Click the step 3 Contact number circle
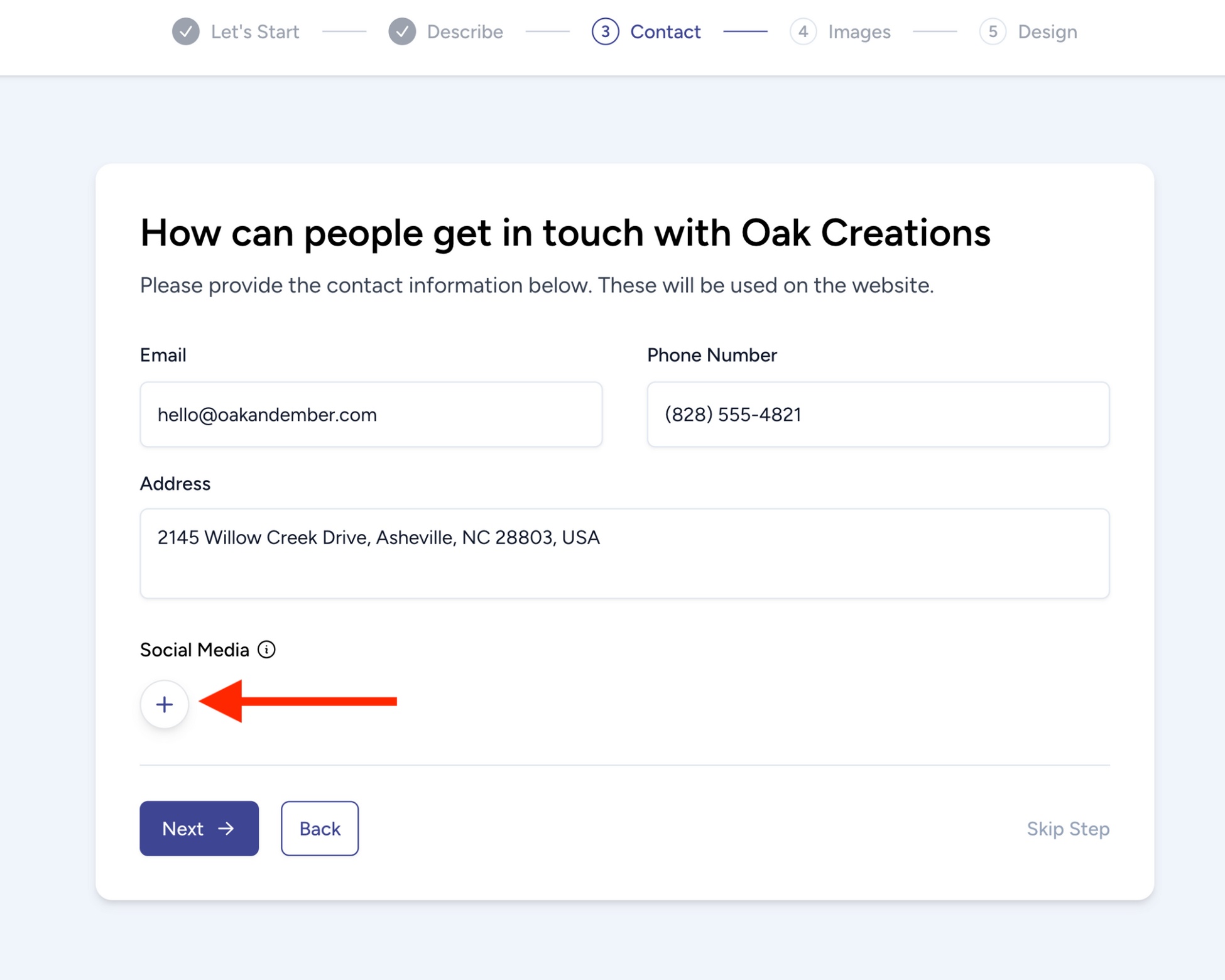 (x=604, y=31)
